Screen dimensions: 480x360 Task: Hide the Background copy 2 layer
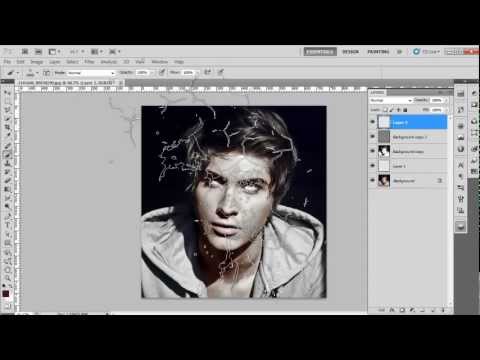click(x=373, y=136)
